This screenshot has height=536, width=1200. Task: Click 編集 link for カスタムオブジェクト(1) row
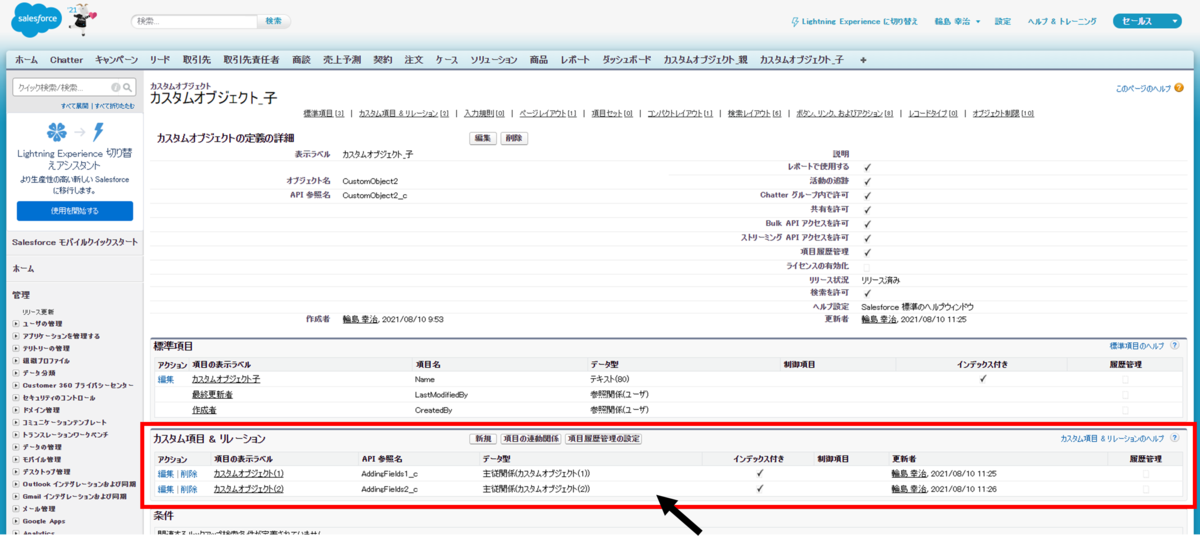[x=165, y=473]
